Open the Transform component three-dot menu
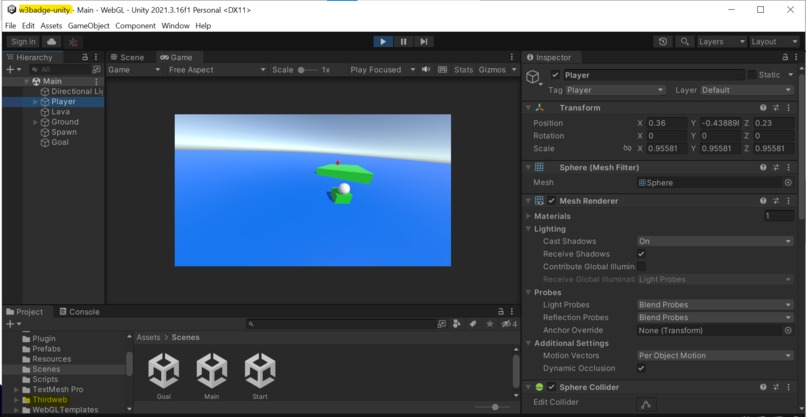Screen dimensions: 806x417 [x=788, y=107]
